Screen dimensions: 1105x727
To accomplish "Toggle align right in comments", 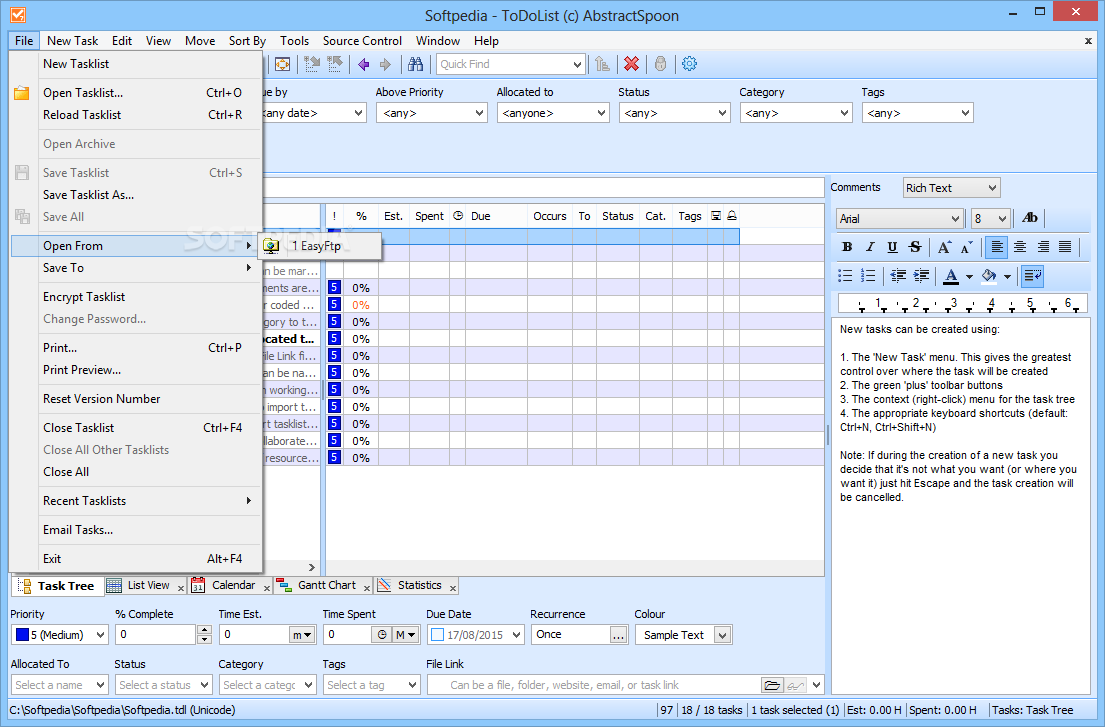I will 1042,247.
